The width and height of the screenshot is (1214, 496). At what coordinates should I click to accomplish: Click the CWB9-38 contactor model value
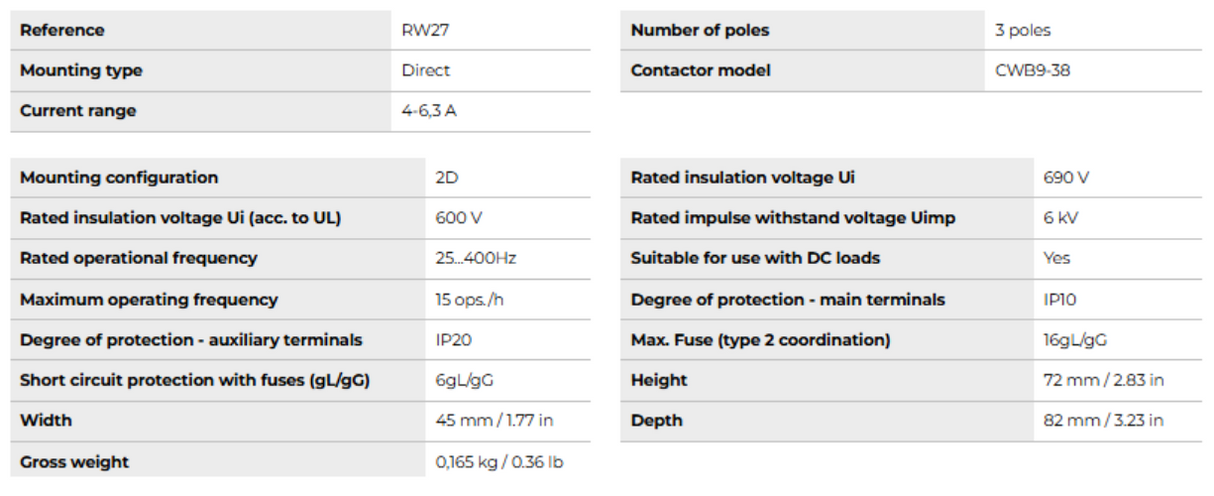click(1033, 70)
